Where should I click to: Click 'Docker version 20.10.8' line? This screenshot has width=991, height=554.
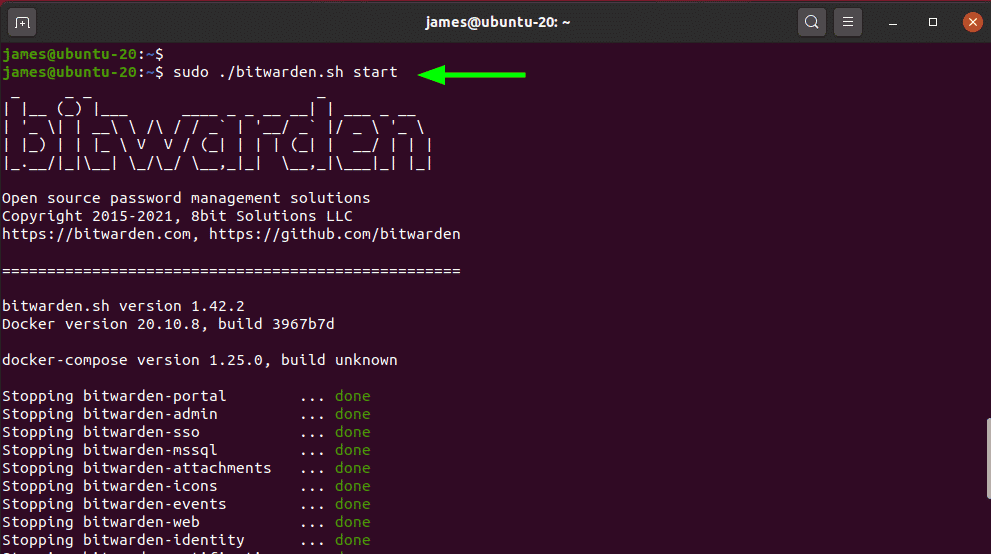pyautogui.click(x=168, y=324)
